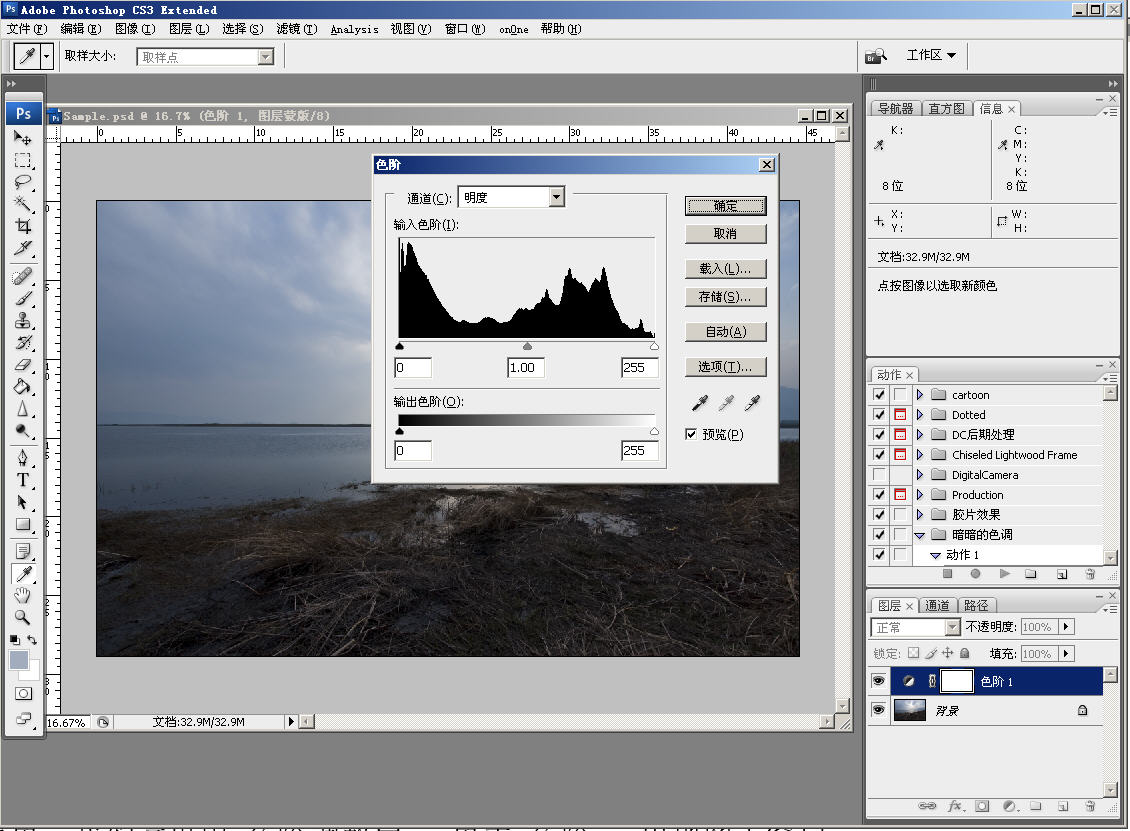Viewport: 1130px width, 831px height.
Task: Switch to the 路径 paths tab
Action: pos(976,605)
